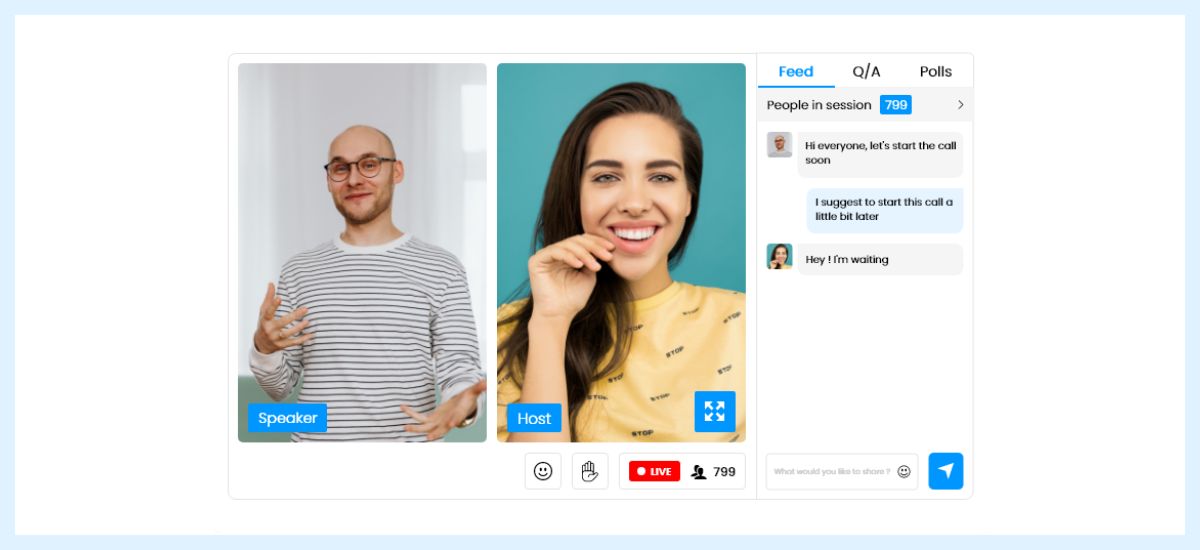
Task: Click the 'What would you like to share' field
Action: [831, 472]
